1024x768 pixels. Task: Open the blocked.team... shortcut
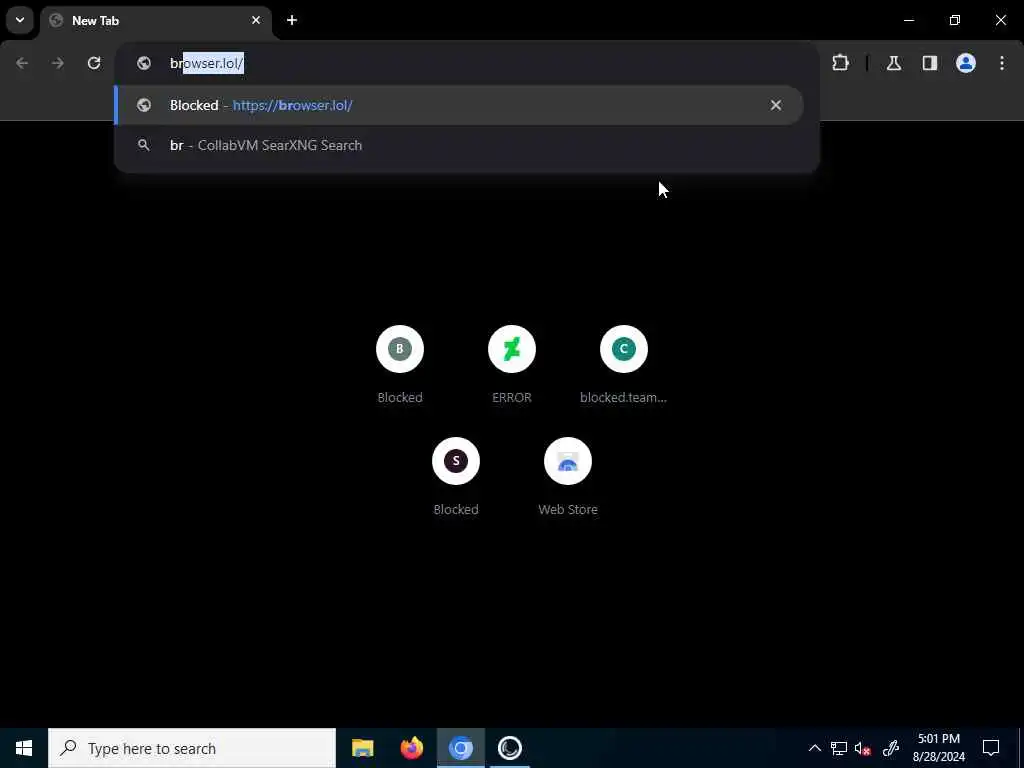click(624, 364)
